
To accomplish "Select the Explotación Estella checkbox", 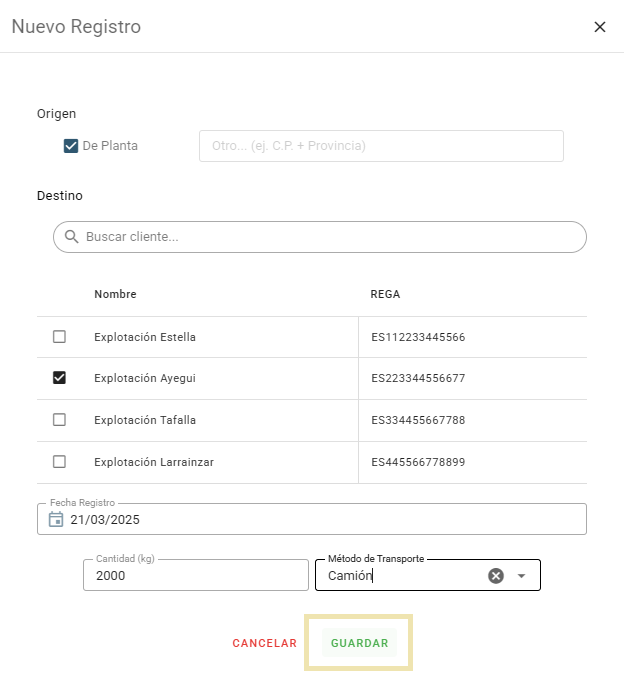I will [59, 337].
